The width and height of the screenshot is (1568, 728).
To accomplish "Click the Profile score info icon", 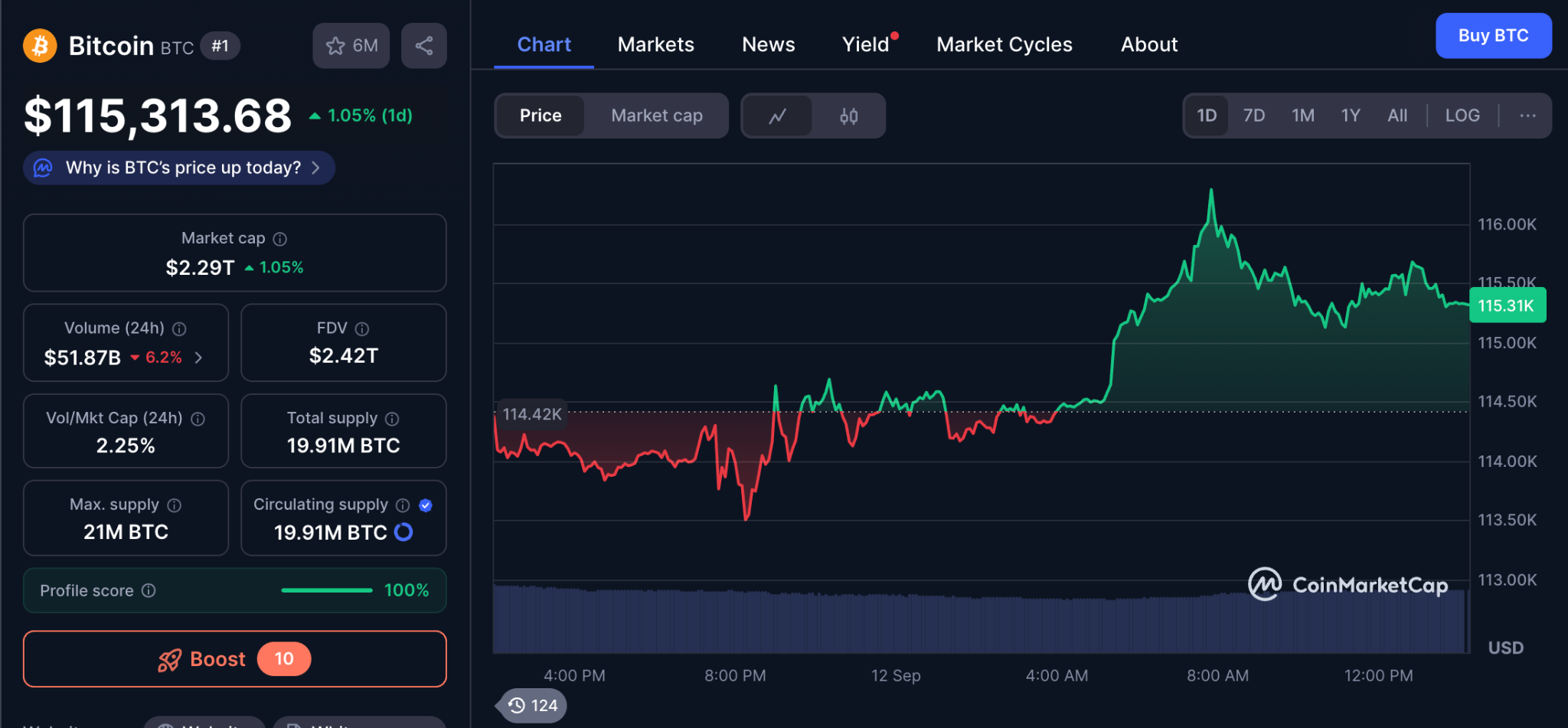I will click(149, 590).
